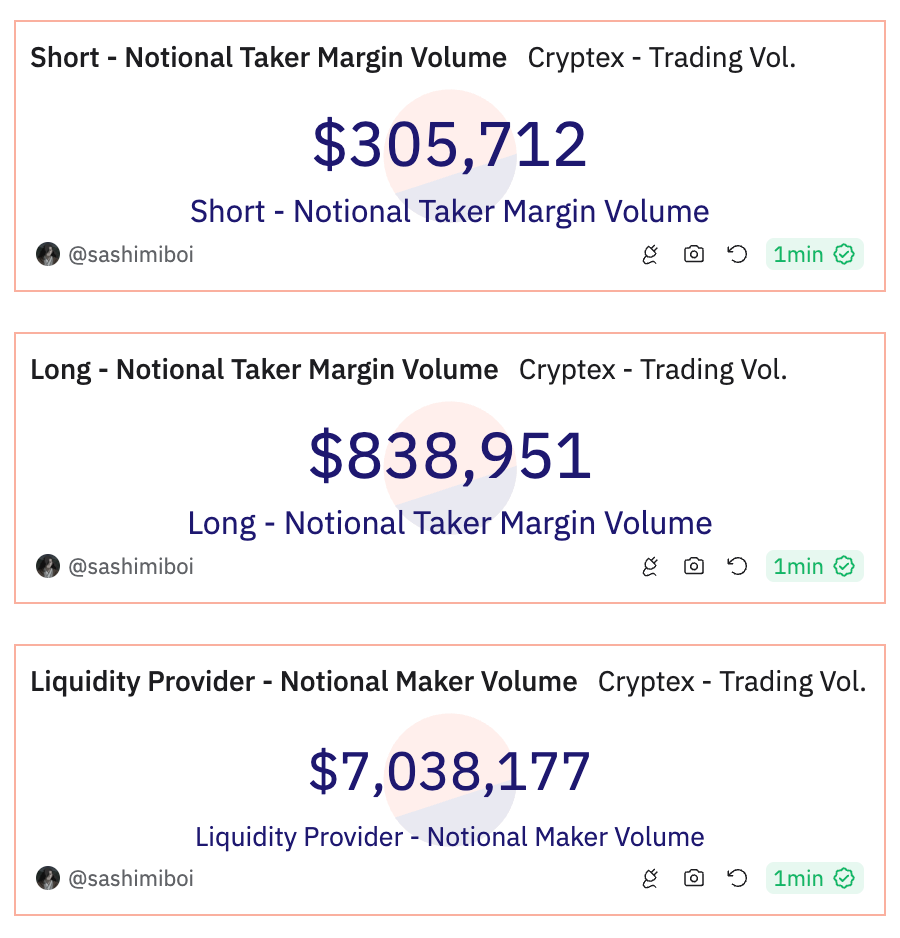Click the sashimiboi avatar in the Long card

pyautogui.click(x=48, y=566)
